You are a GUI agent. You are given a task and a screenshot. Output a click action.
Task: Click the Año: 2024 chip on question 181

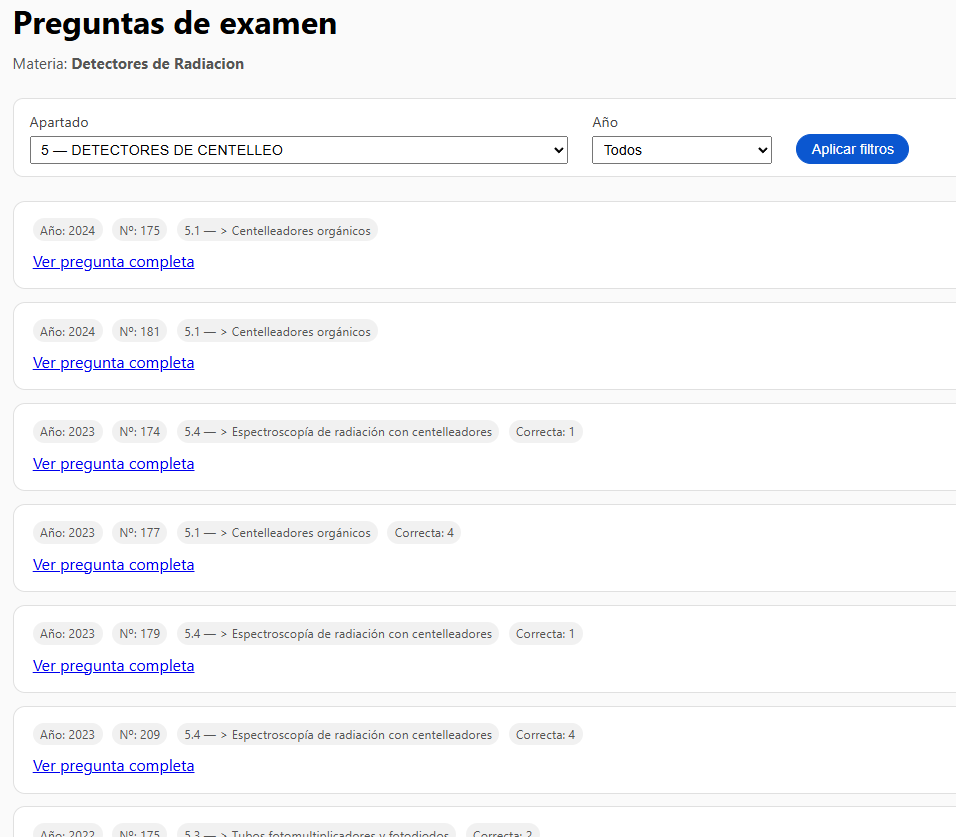click(x=68, y=331)
